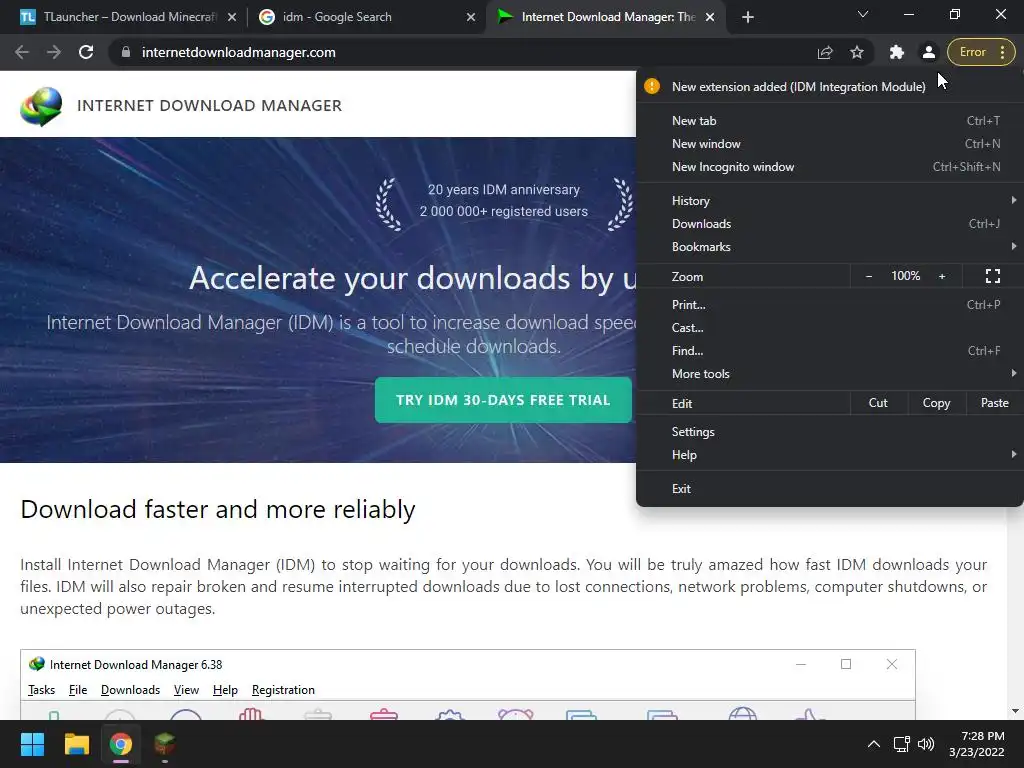Close the Internet Download Manager tab
The width and height of the screenshot is (1024, 768).
(711, 17)
